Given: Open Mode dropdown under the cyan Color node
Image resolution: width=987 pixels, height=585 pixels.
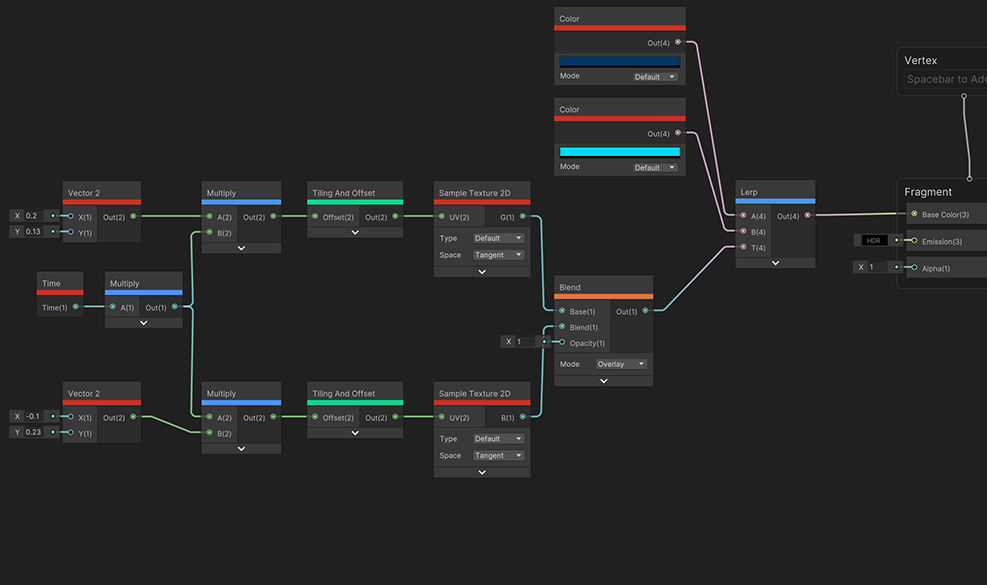Looking at the screenshot, I should [x=655, y=167].
